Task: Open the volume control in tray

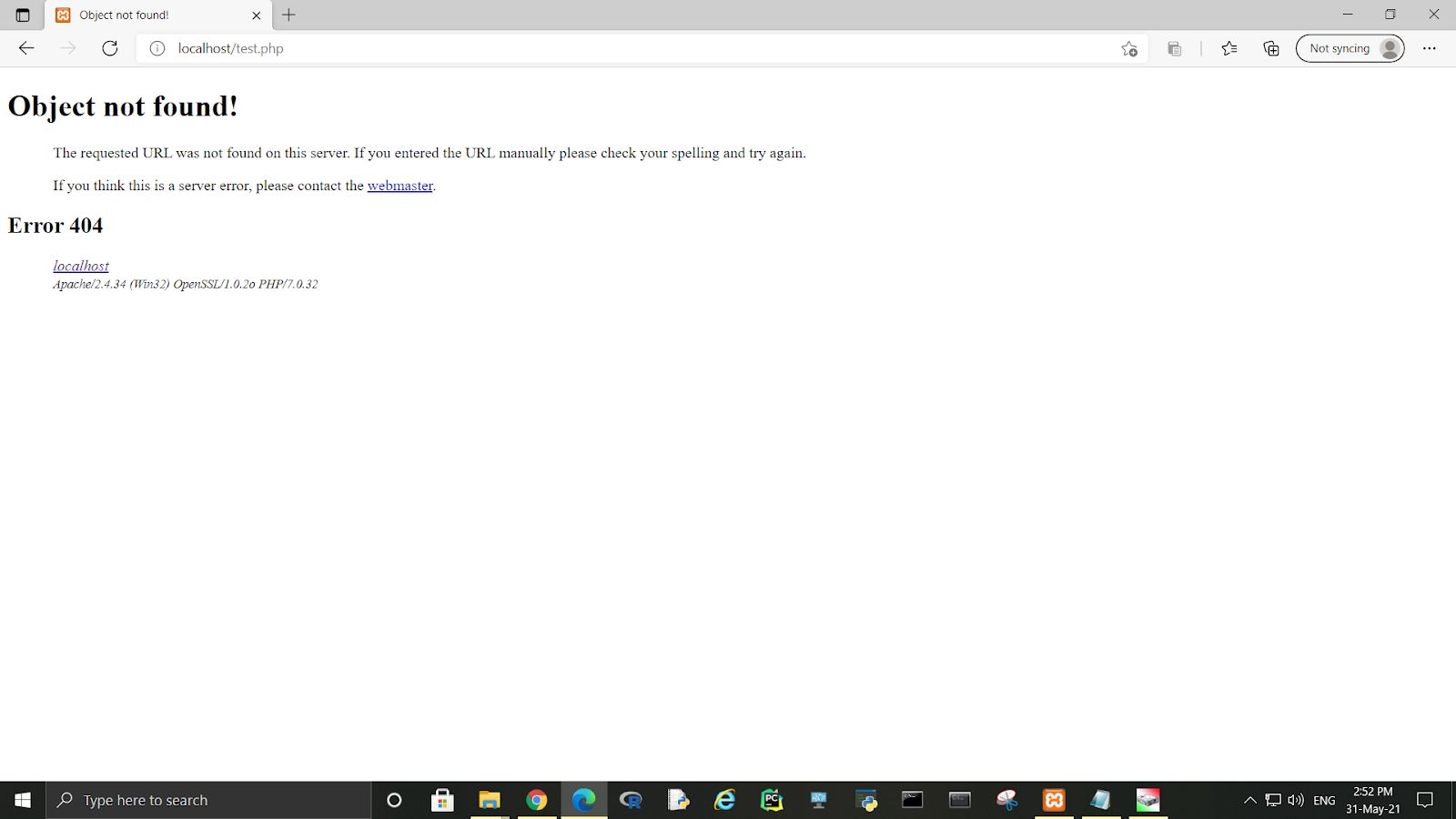Action: click(1296, 801)
